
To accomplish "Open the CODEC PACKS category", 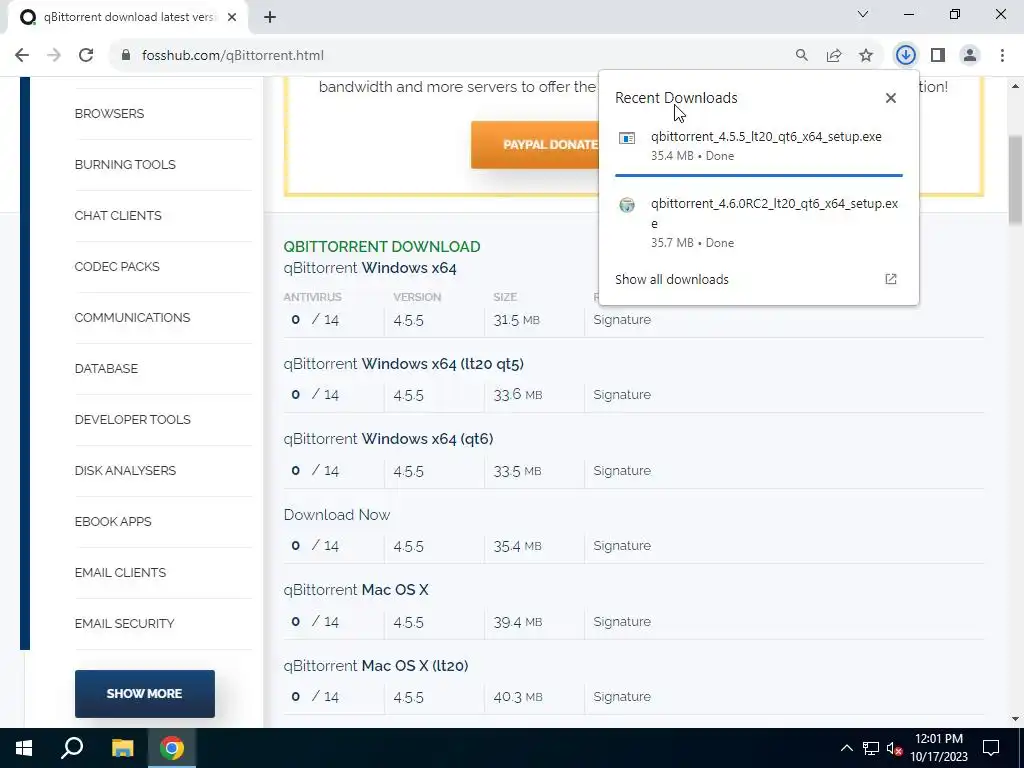I will 117,266.
